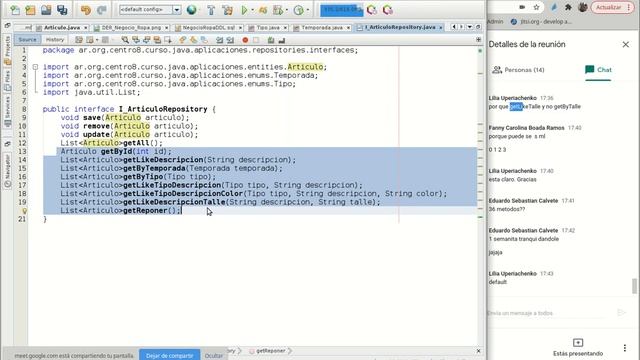Click the Shift Line Left icon
Viewport: 640px width, 360px height.
[220, 40]
